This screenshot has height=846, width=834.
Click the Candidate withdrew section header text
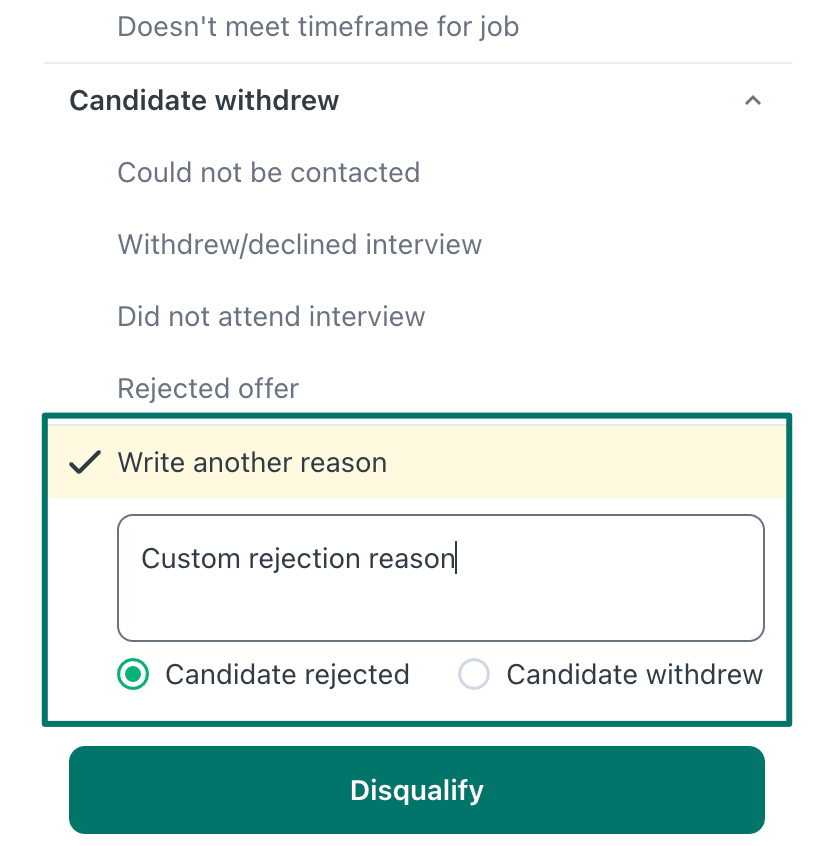coord(204,101)
